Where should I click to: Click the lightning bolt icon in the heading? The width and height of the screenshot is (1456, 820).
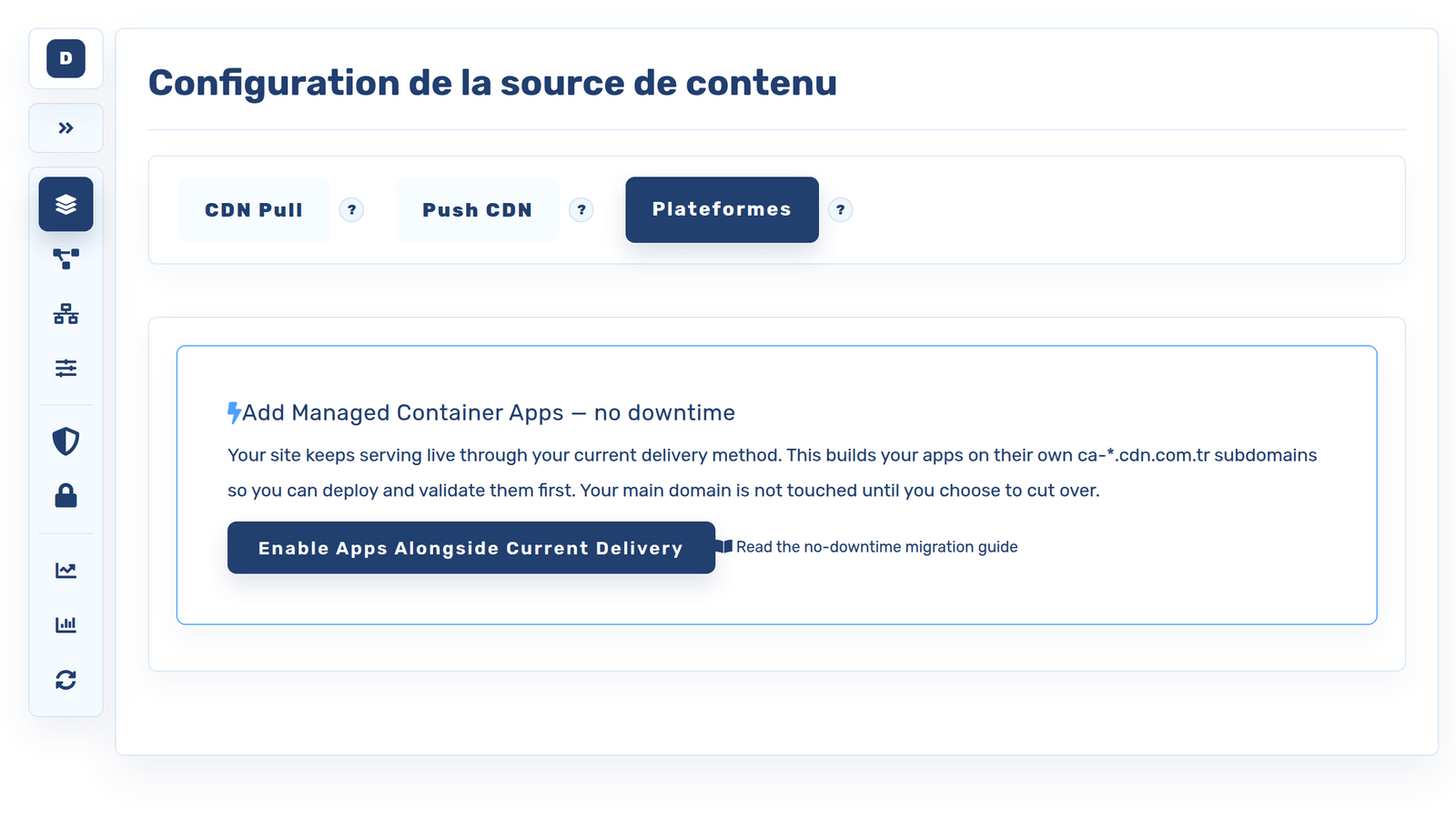[234, 413]
